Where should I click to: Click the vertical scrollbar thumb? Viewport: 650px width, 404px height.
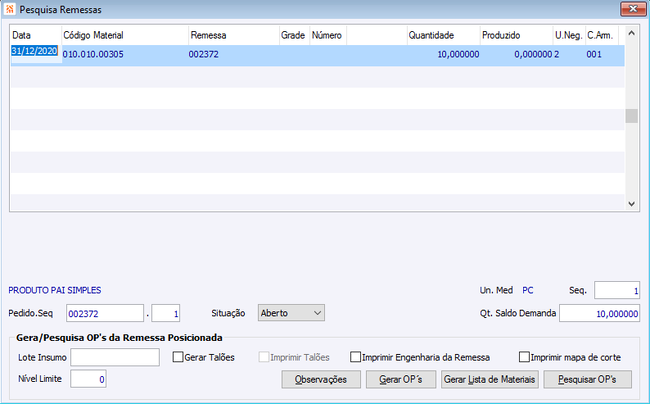631,116
